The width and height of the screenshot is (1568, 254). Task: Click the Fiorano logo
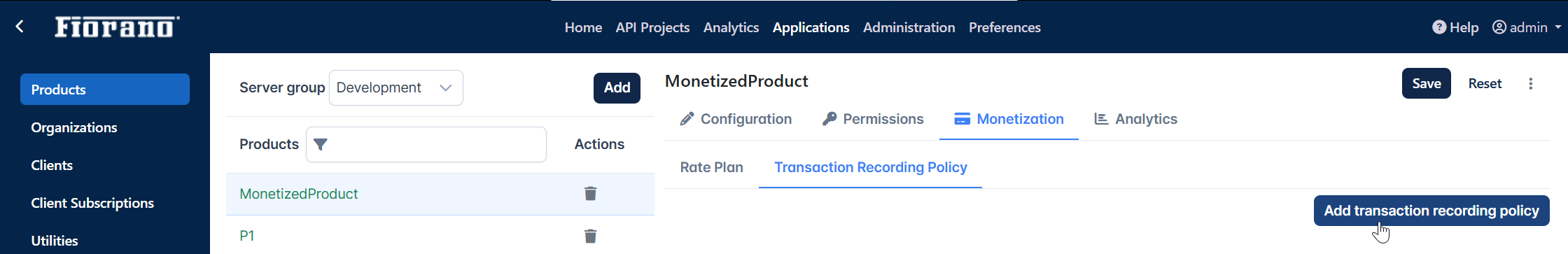pyautogui.click(x=117, y=27)
